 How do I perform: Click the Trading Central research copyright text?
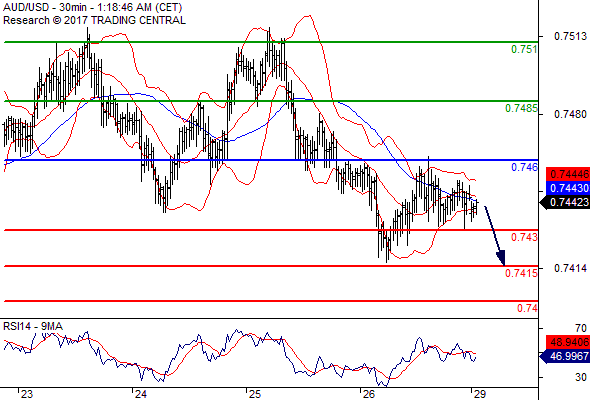[94, 20]
